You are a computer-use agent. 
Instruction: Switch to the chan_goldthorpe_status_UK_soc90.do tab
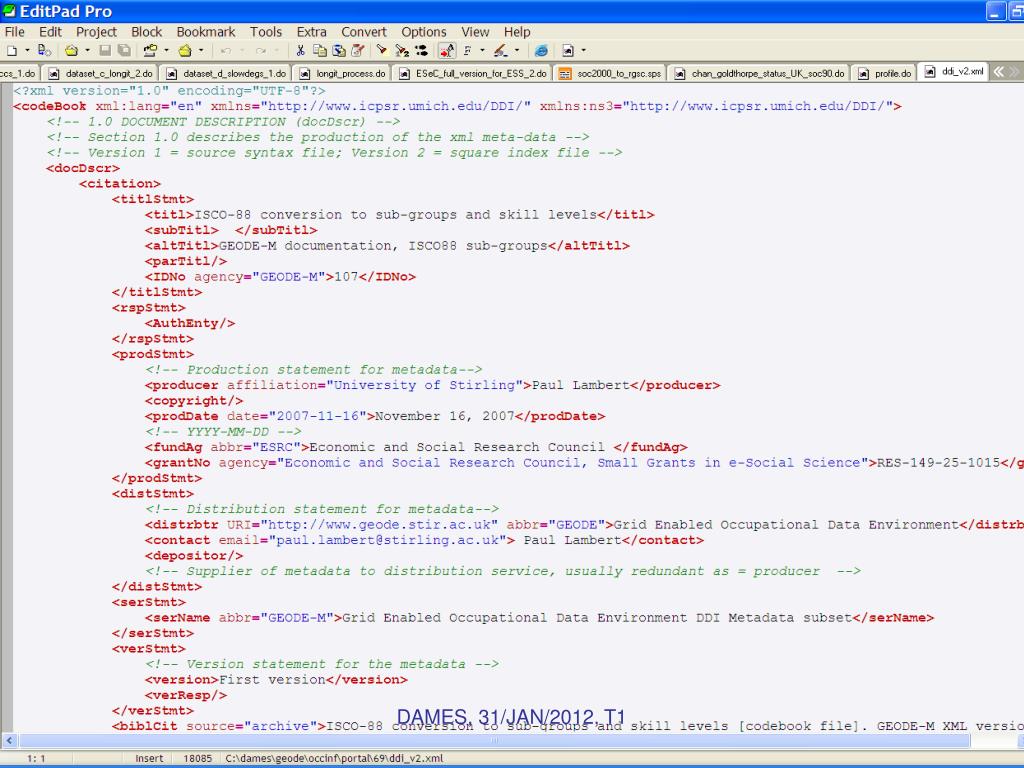click(x=760, y=73)
